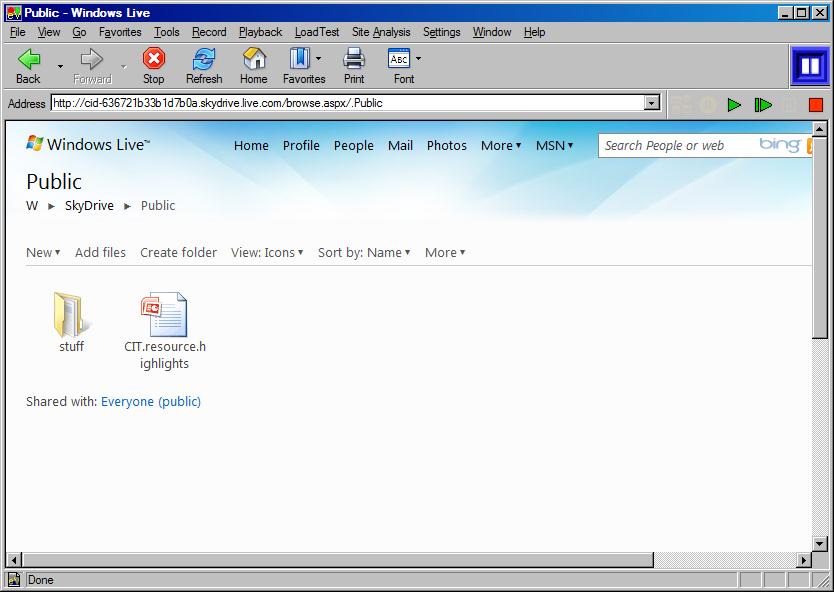Screen dimensions: 834x592
Task: Click in the Address URL field
Action: (347, 103)
